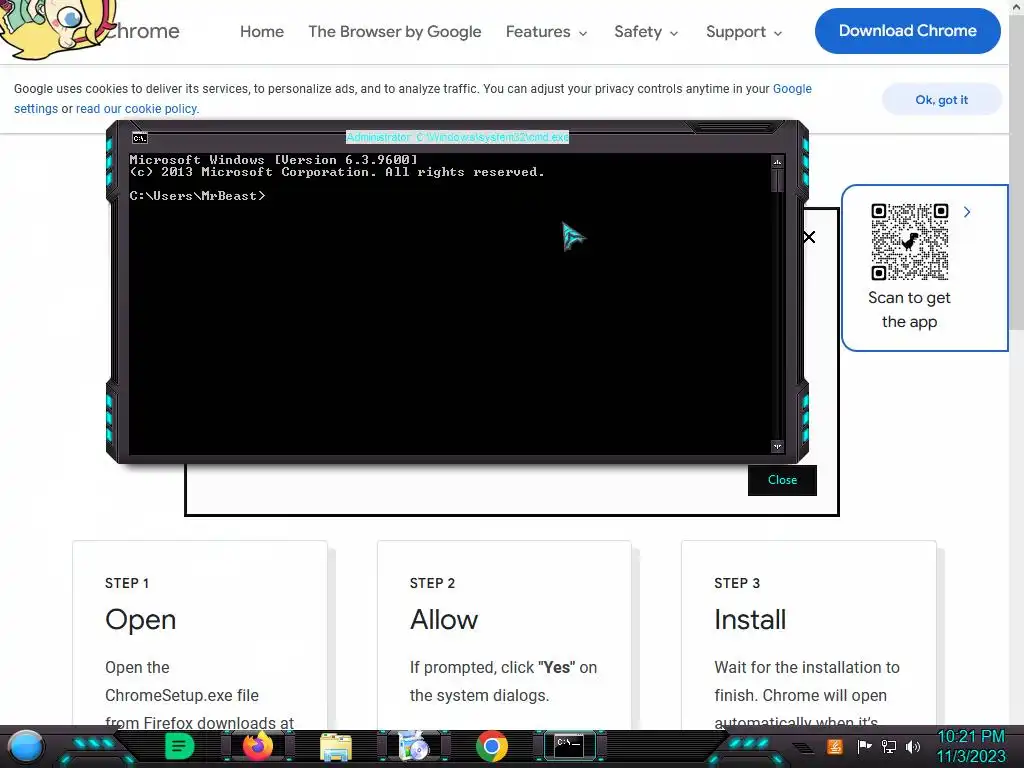The height and width of the screenshot is (768, 1024).
Task: Click the orange Java tray icon
Action: (x=834, y=746)
